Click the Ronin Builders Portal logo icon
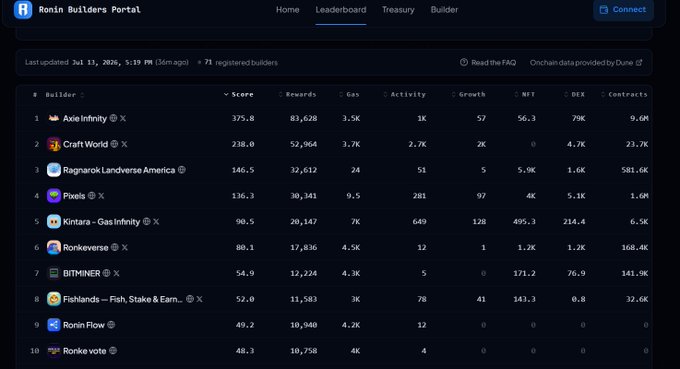Screen dimensions: 680x369 [x=23, y=9]
